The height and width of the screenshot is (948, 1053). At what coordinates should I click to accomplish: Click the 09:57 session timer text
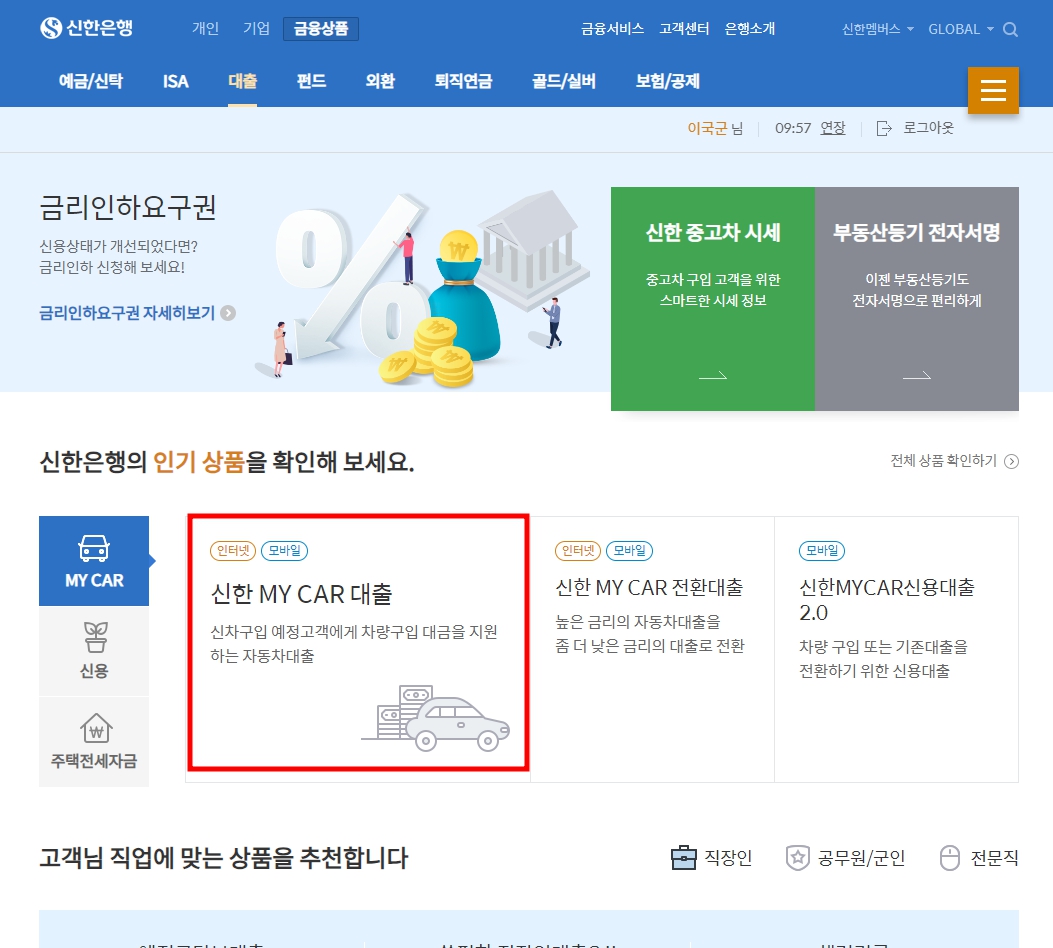(x=793, y=128)
